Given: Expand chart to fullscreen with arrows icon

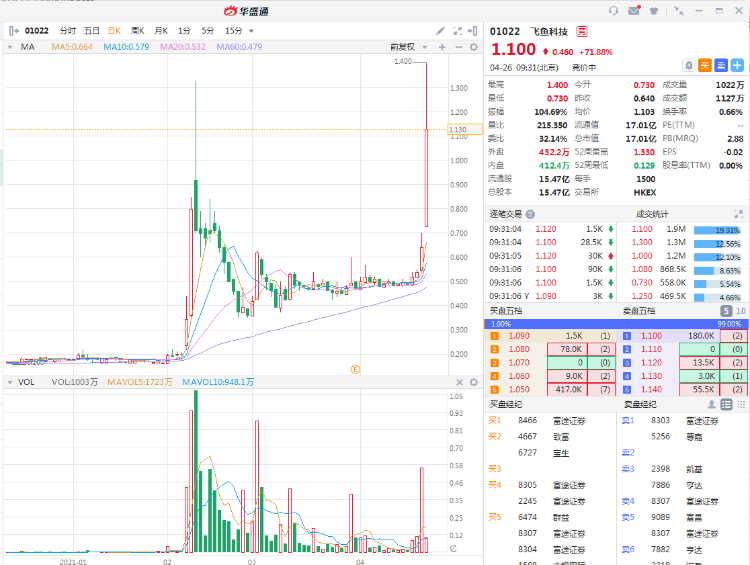Looking at the screenshot, I should (457, 31).
